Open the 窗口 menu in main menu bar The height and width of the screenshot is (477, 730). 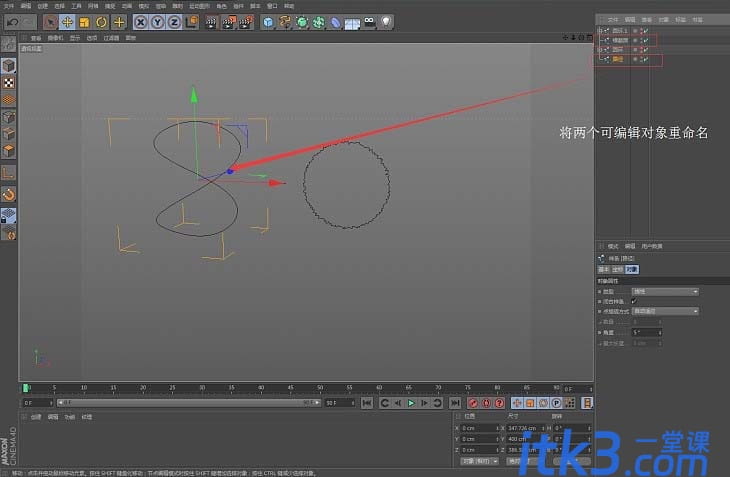click(272, 6)
